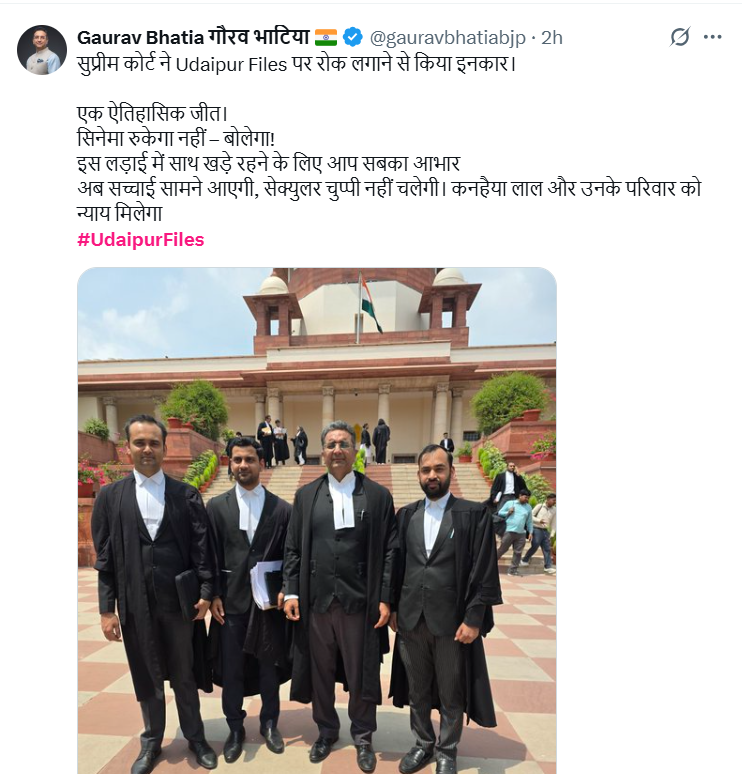Open Gaurav Bhatia's profile avatar
This screenshot has height=774, width=742.
[42, 50]
